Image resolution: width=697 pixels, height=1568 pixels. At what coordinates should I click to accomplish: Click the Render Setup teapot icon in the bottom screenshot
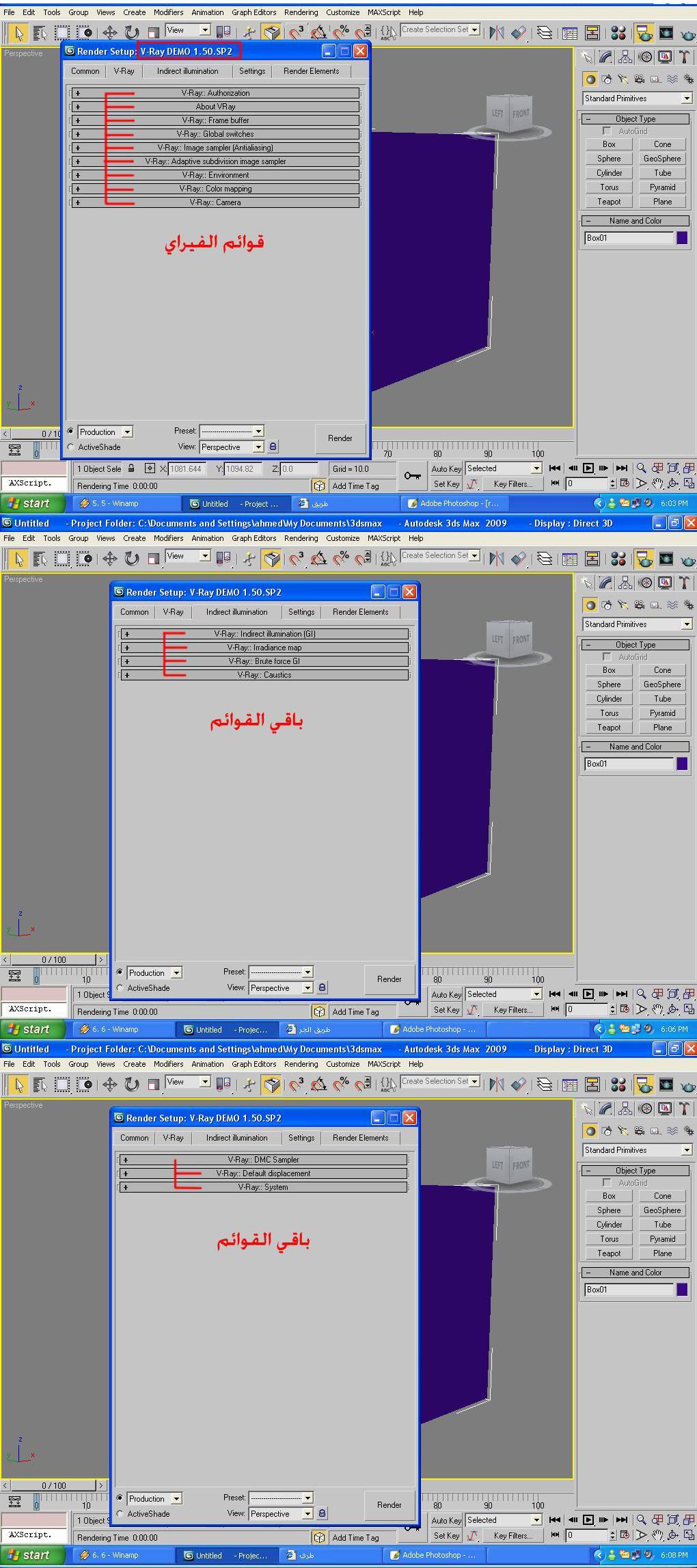click(643, 1084)
